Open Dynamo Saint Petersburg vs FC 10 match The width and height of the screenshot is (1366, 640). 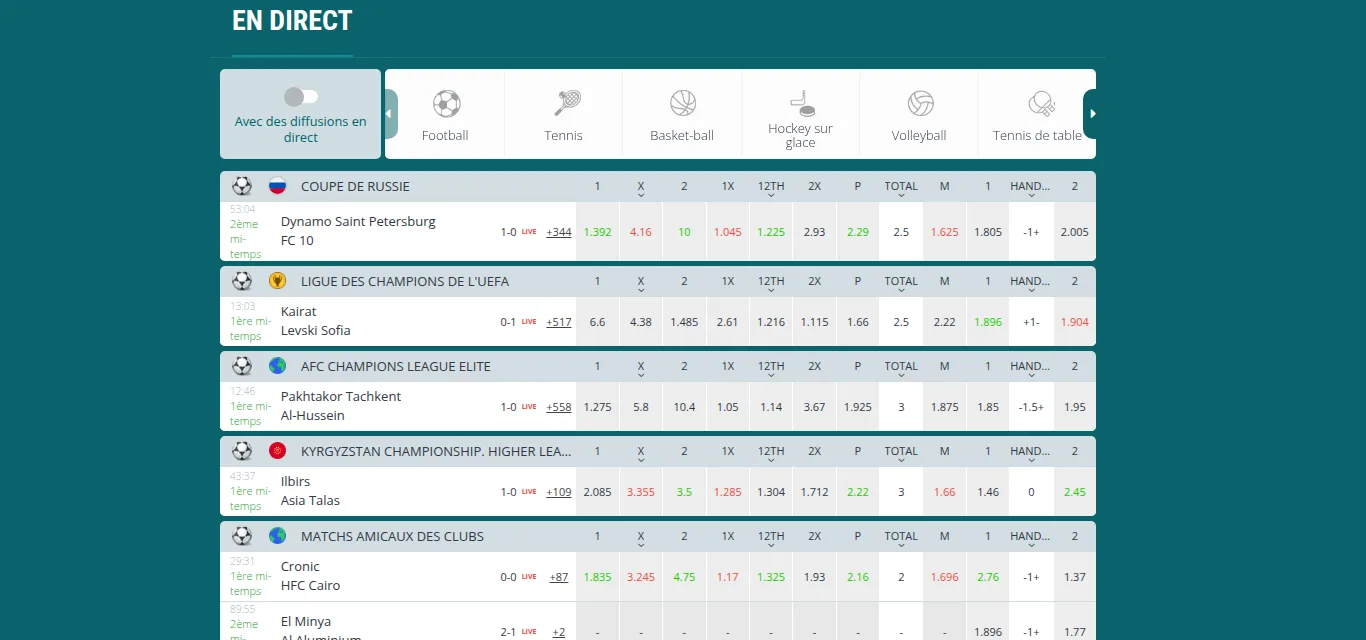[358, 231]
